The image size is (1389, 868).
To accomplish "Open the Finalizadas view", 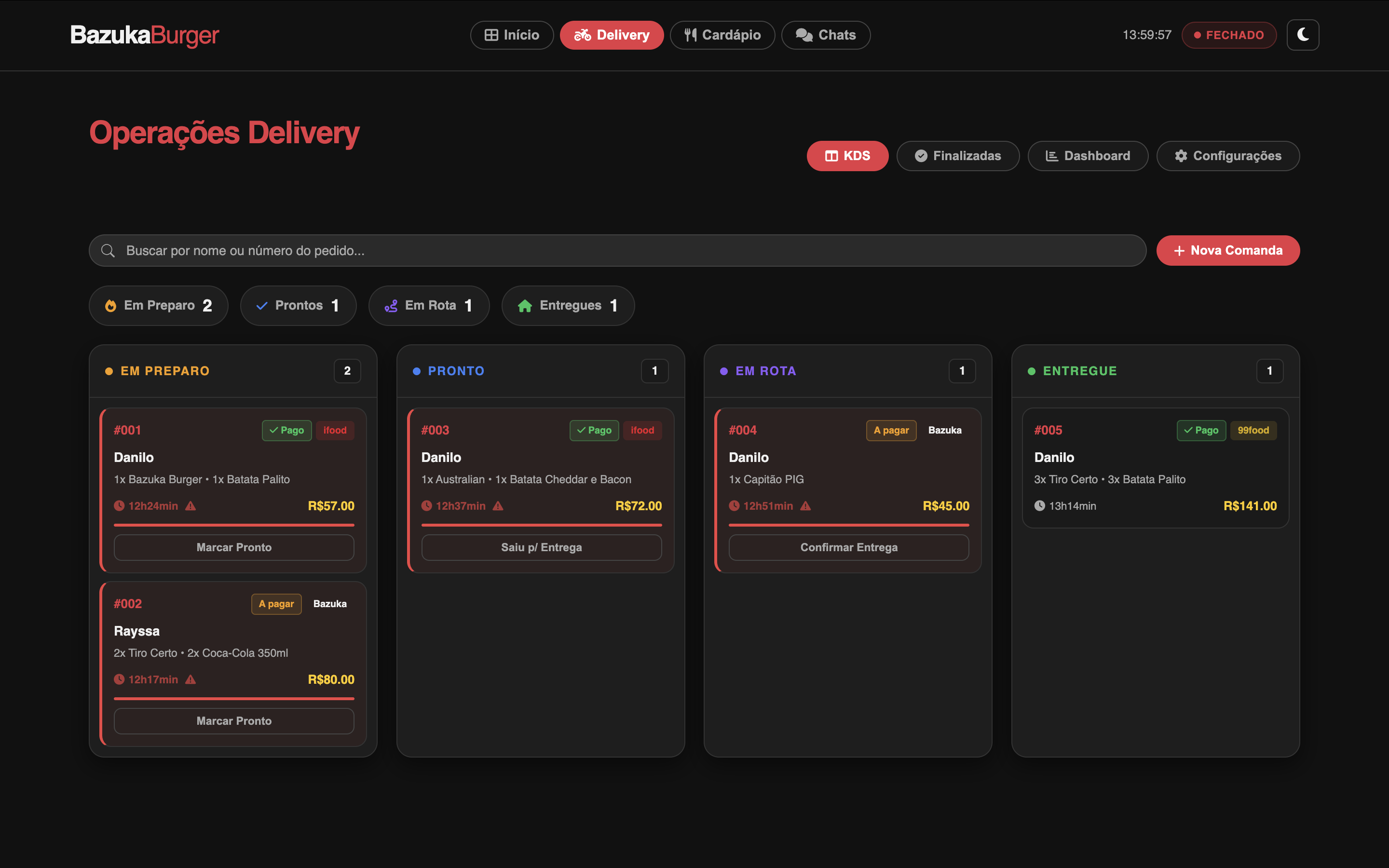I will click(x=957, y=156).
